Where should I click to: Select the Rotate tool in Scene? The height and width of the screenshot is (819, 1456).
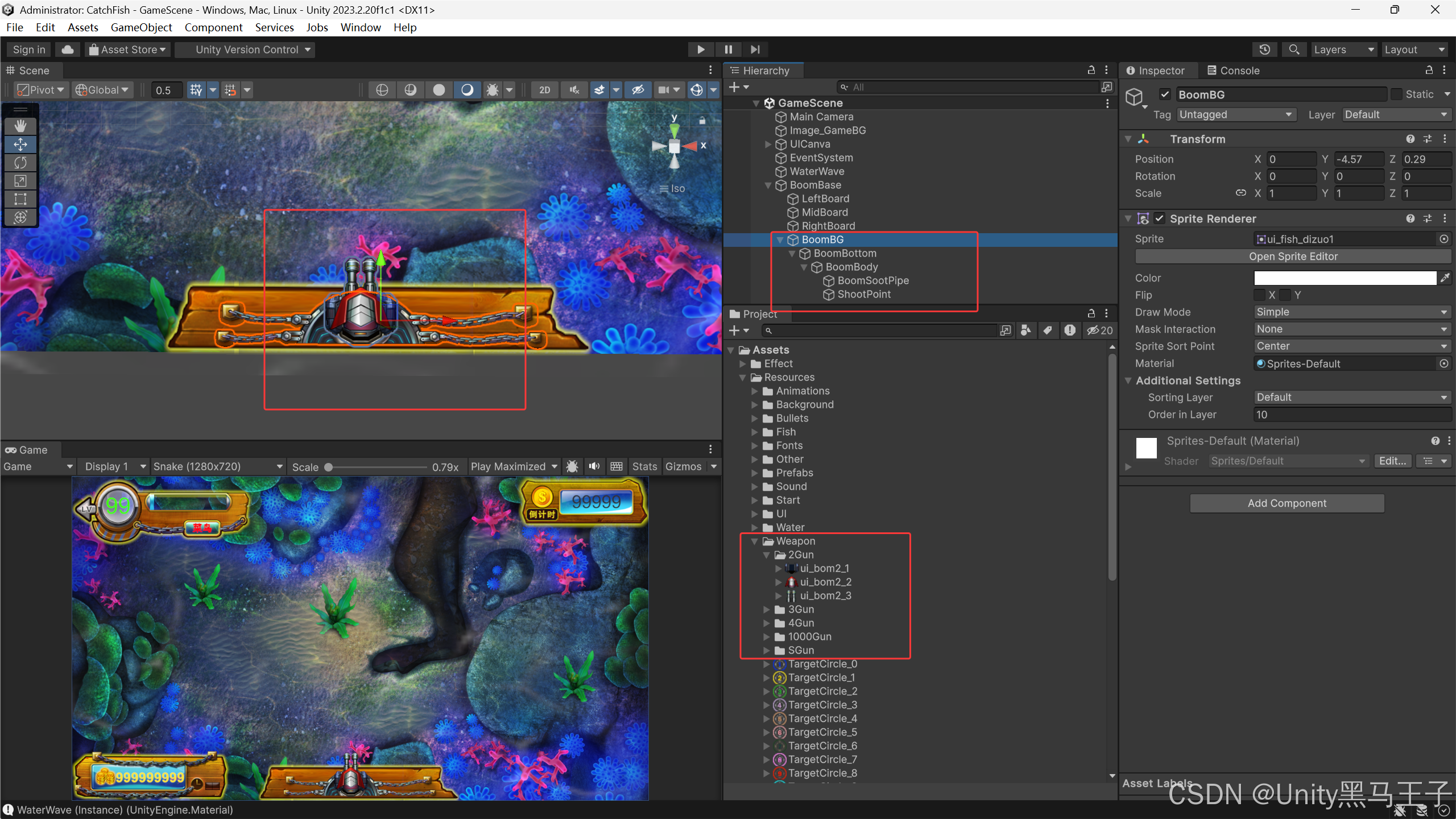point(20,163)
